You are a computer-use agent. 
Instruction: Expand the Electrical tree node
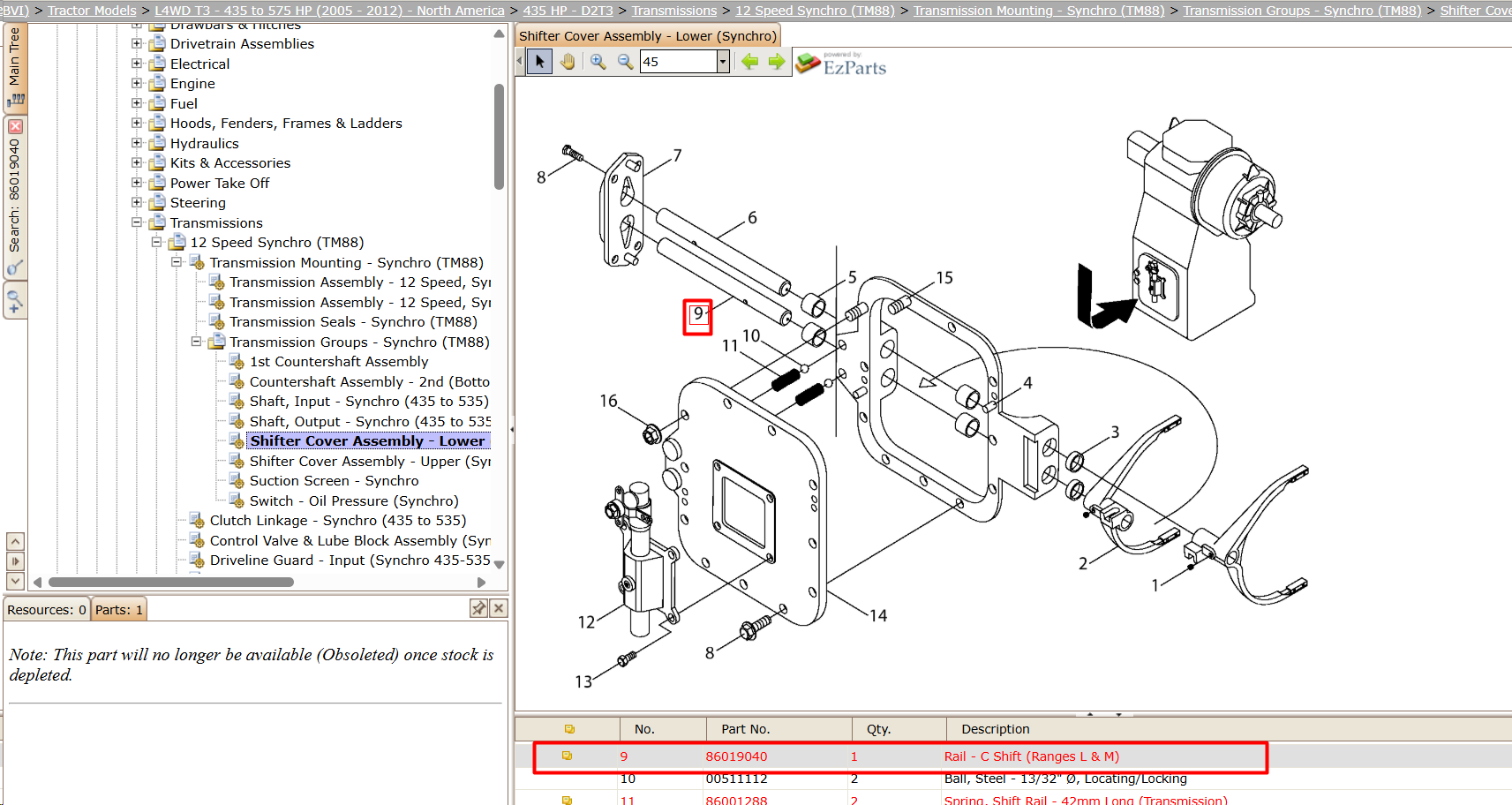click(137, 64)
